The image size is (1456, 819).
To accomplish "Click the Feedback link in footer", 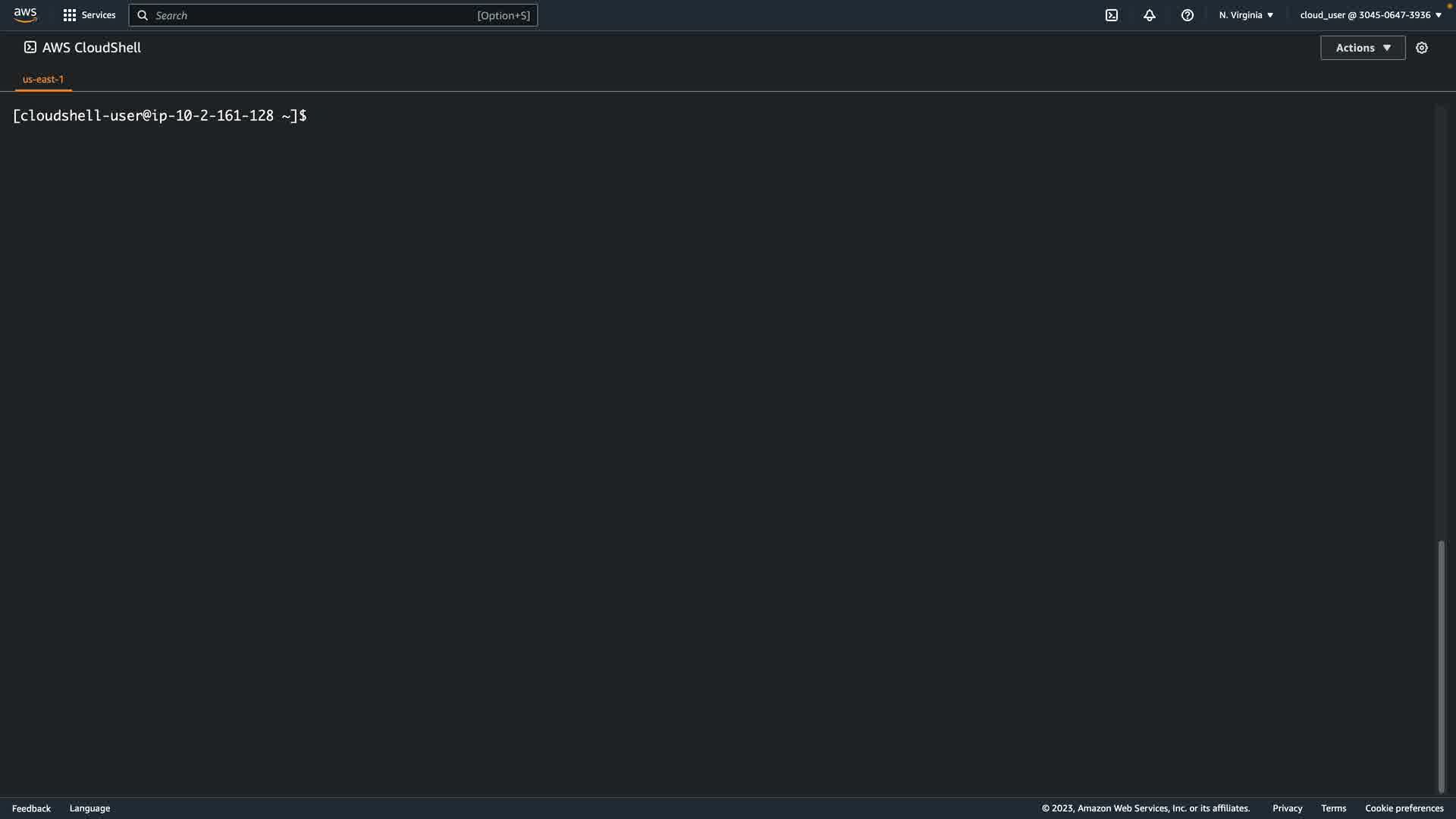I will [x=31, y=808].
